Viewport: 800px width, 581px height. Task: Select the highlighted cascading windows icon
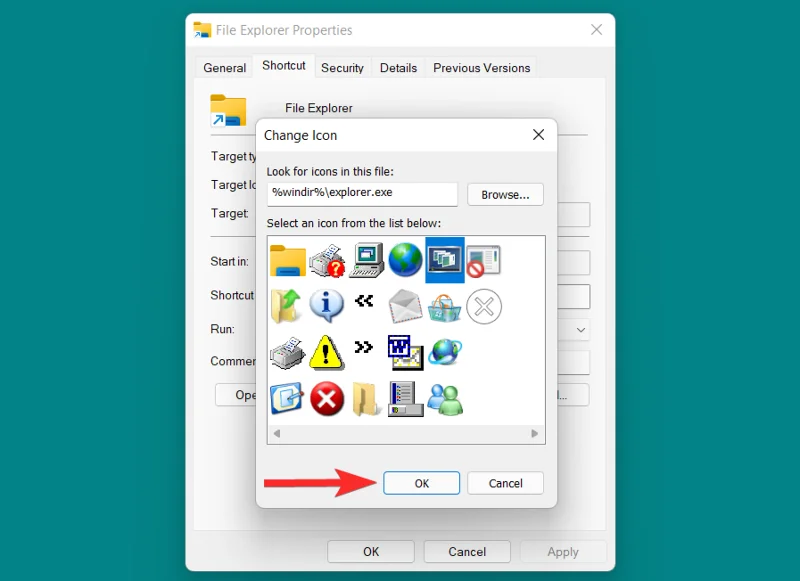point(445,260)
